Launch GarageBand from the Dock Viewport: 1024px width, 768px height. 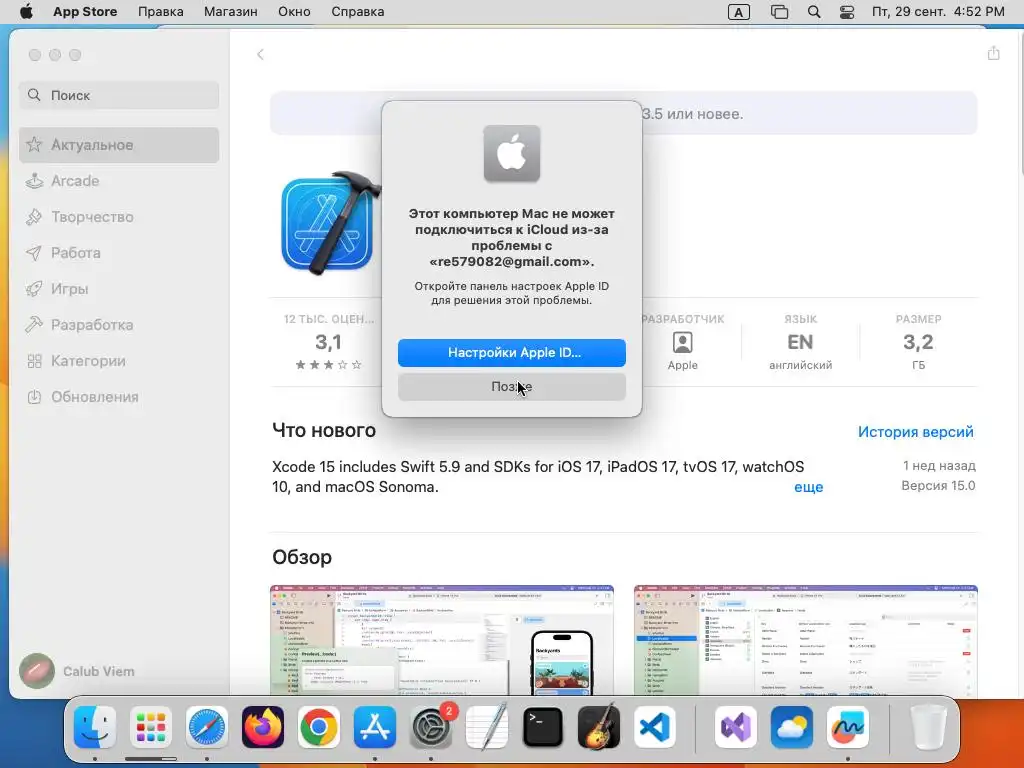coord(599,727)
